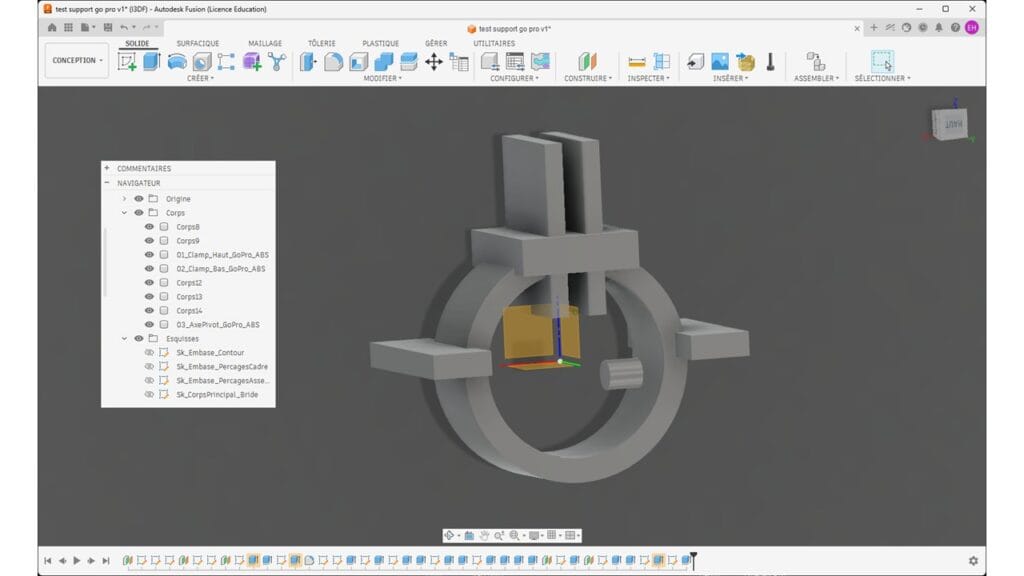Viewport: 1024px width, 576px height.
Task: Switch to the Maillage tab
Action: click(x=265, y=43)
